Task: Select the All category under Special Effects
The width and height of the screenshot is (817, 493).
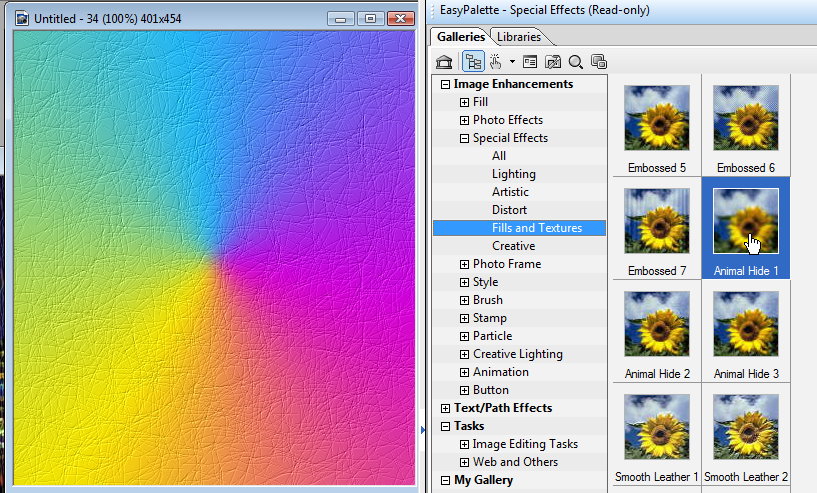Action: point(499,156)
